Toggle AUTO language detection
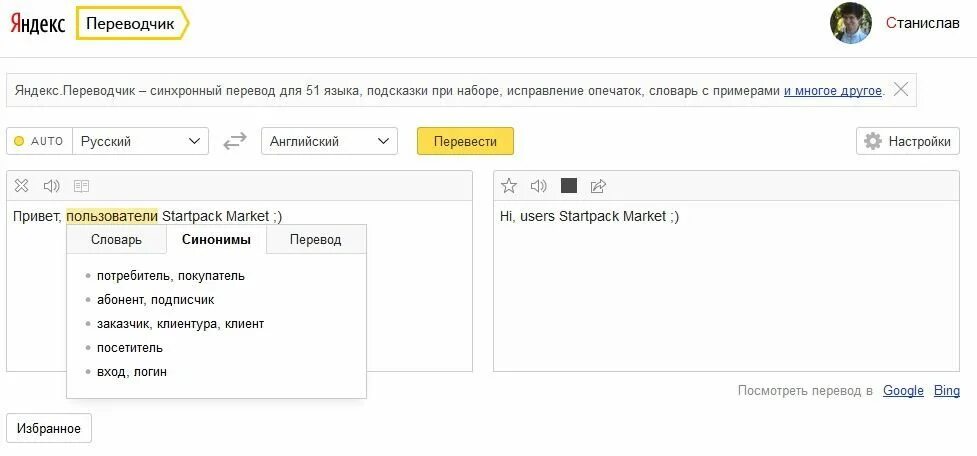The width and height of the screenshot is (977, 456). click(x=39, y=142)
